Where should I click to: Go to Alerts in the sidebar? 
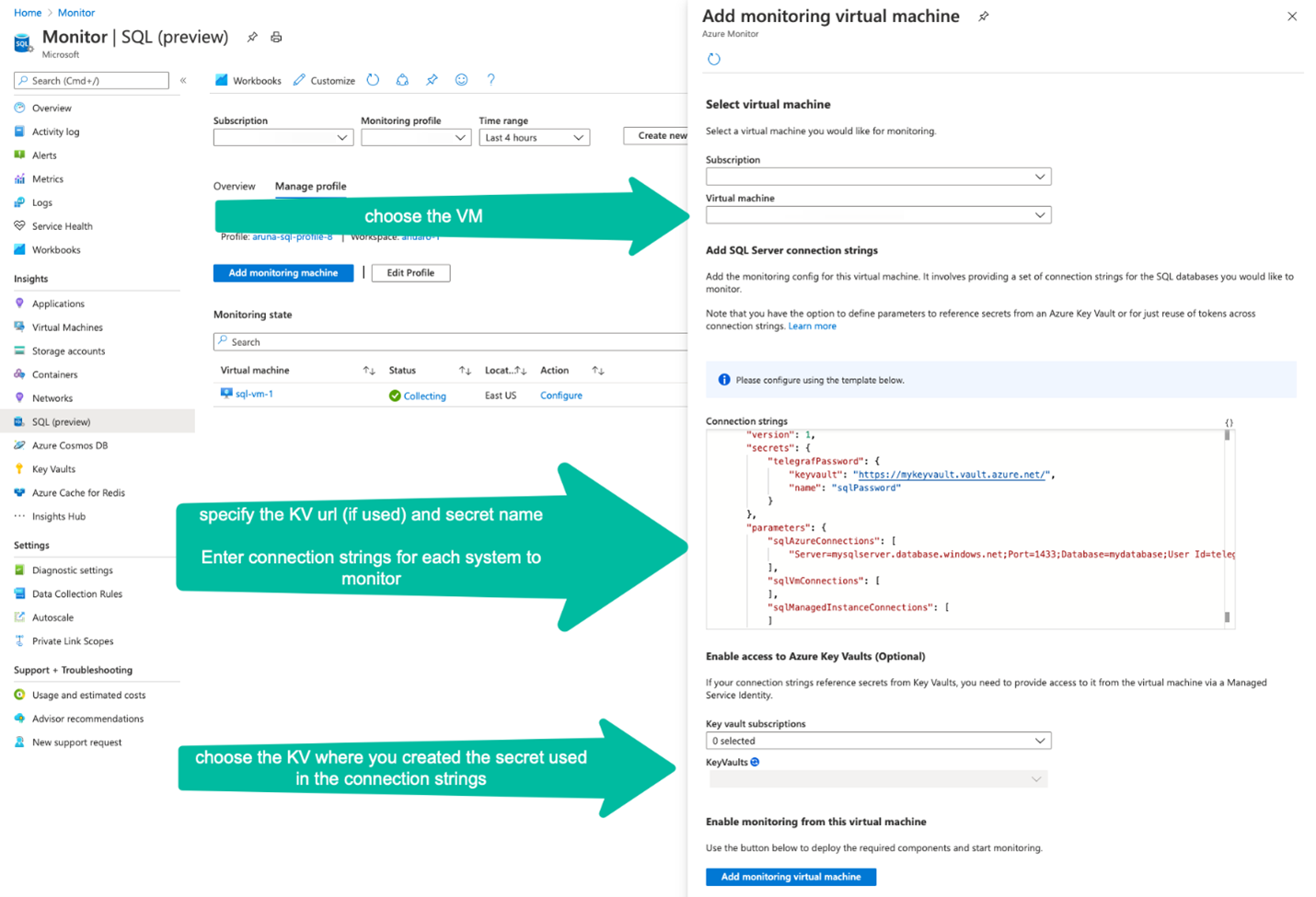[44, 155]
